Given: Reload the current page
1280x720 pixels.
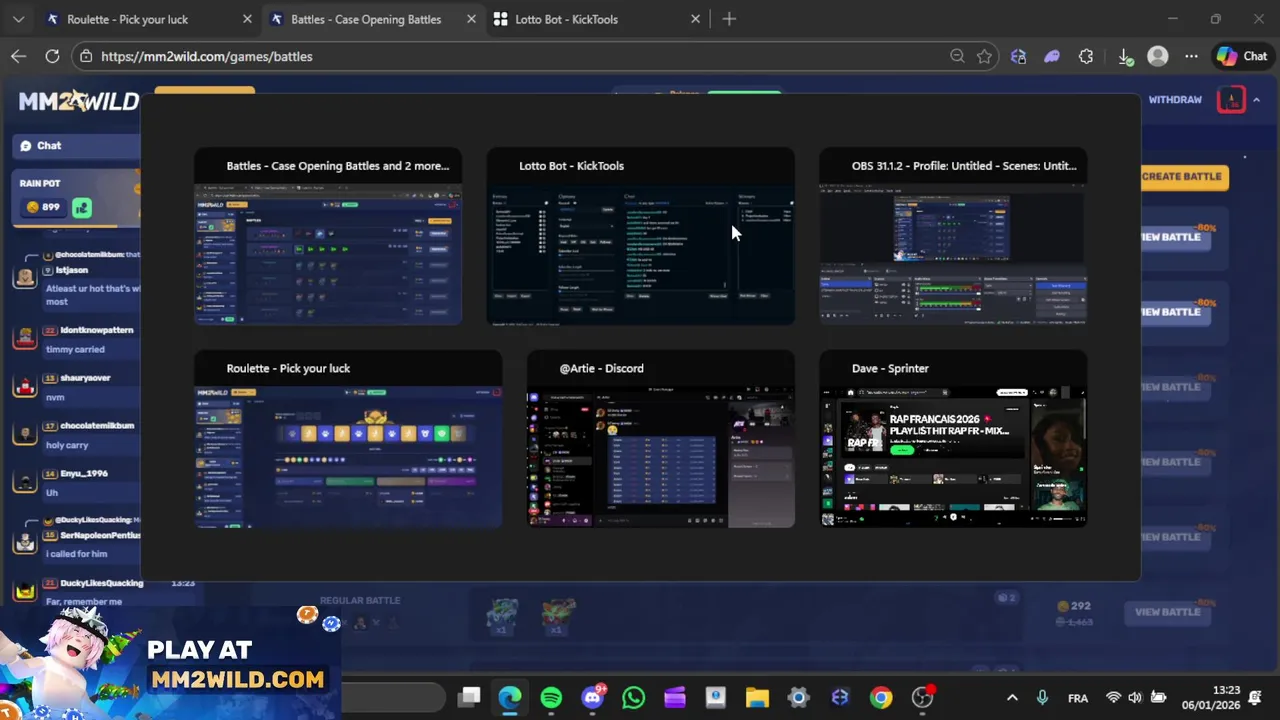Looking at the screenshot, I should tap(52, 56).
